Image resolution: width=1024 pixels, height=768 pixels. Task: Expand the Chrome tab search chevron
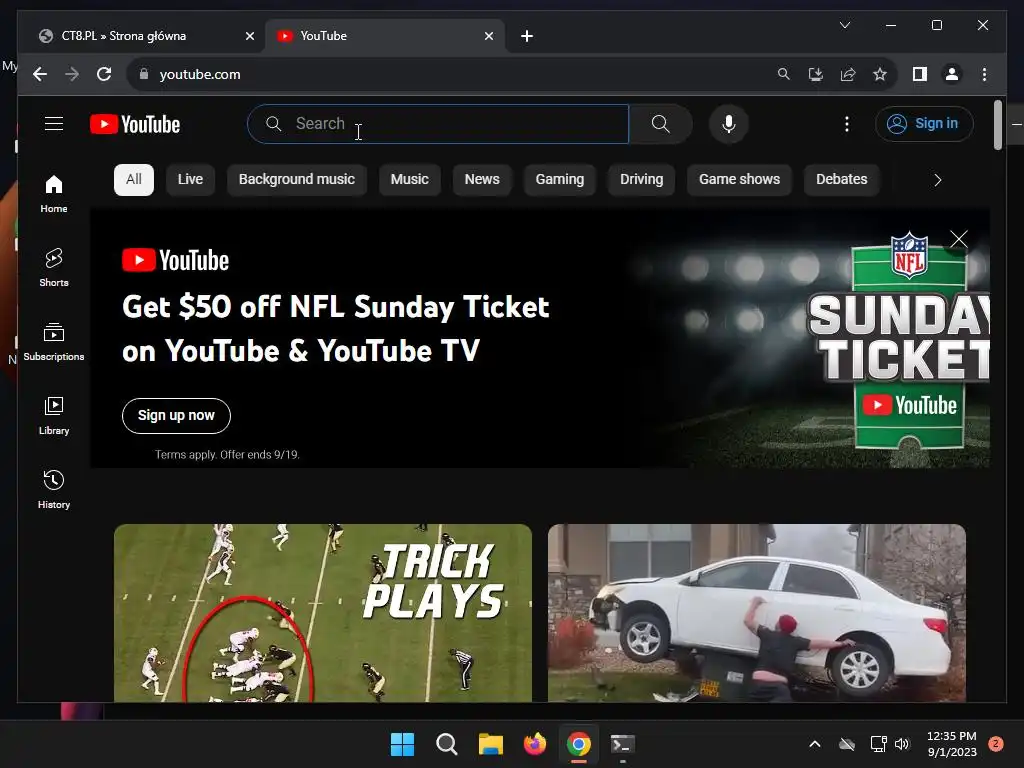844,25
